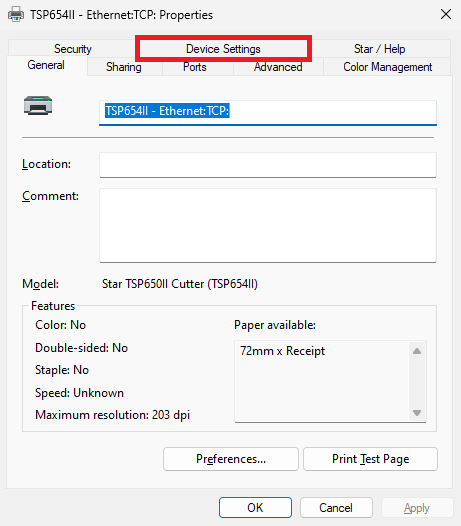Open the Star / Help tab
The width and height of the screenshot is (461, 526).
tap(379, 49)
